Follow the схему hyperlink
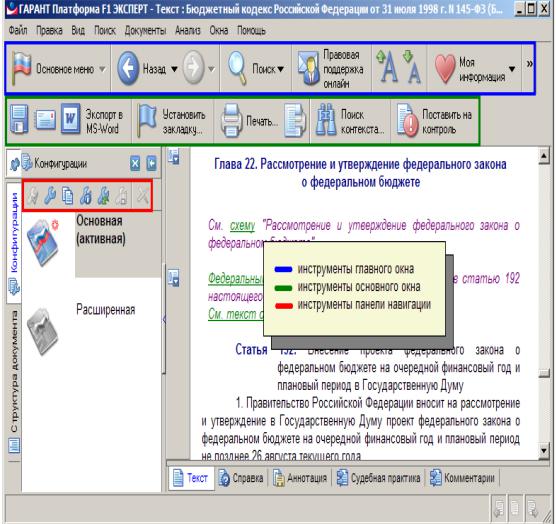 242,225
